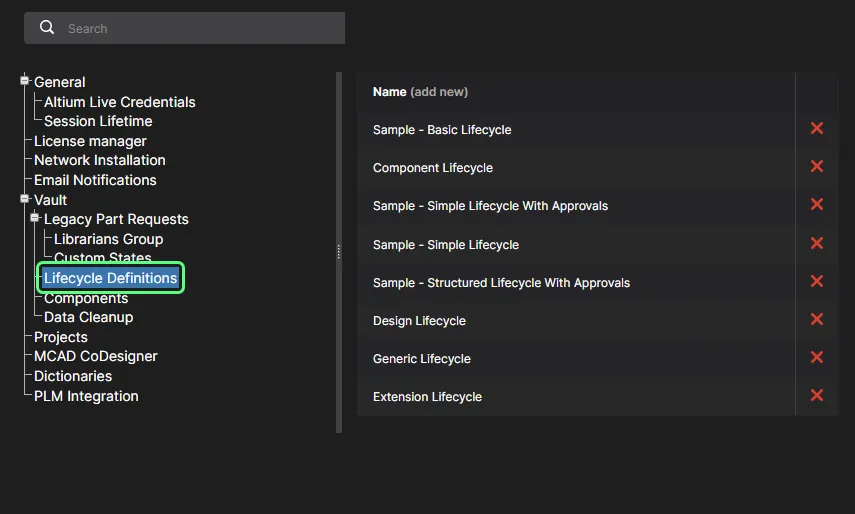Image resolution: width=855 pixels, height=514 pixels.
Task: Click the search magnifier icon
Action: [47, 28]
